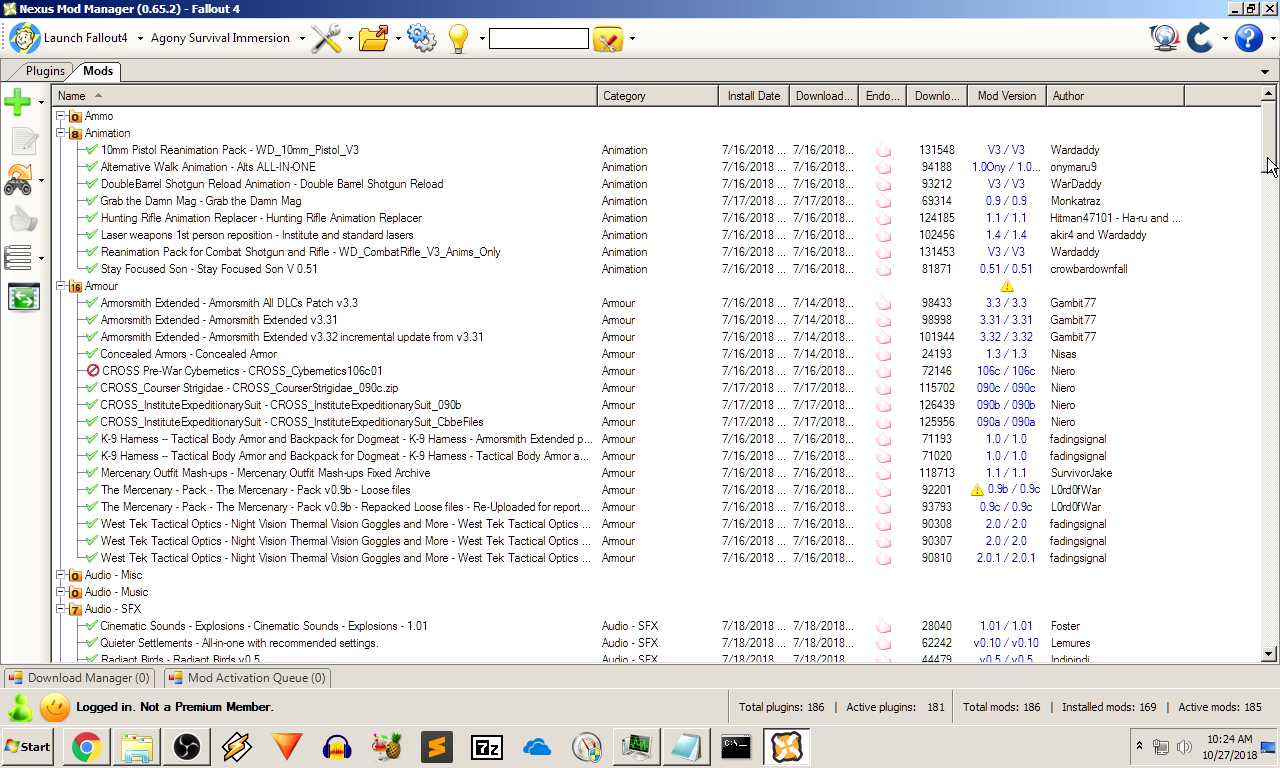Click the yellow tools button beside search box
This screenshot has height=768, width=1280.
[608, 39]
